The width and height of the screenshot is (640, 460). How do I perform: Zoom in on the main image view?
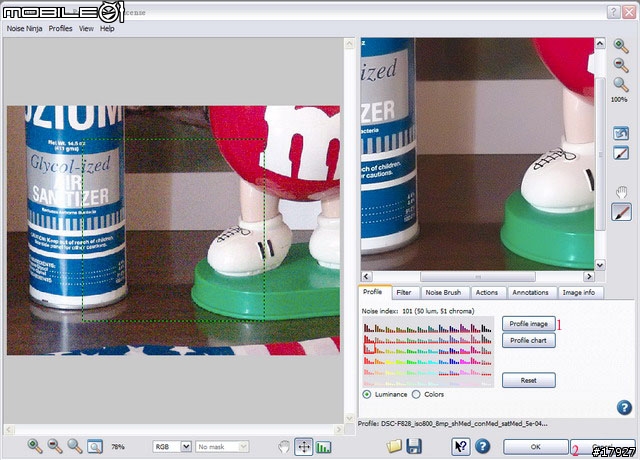(x=35, y=446)
